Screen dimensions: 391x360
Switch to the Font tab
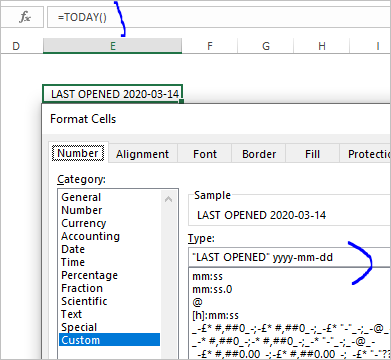click(205, 154)
